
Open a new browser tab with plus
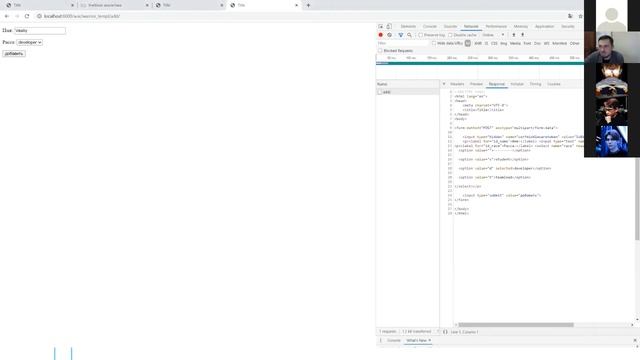coord(308,5)
